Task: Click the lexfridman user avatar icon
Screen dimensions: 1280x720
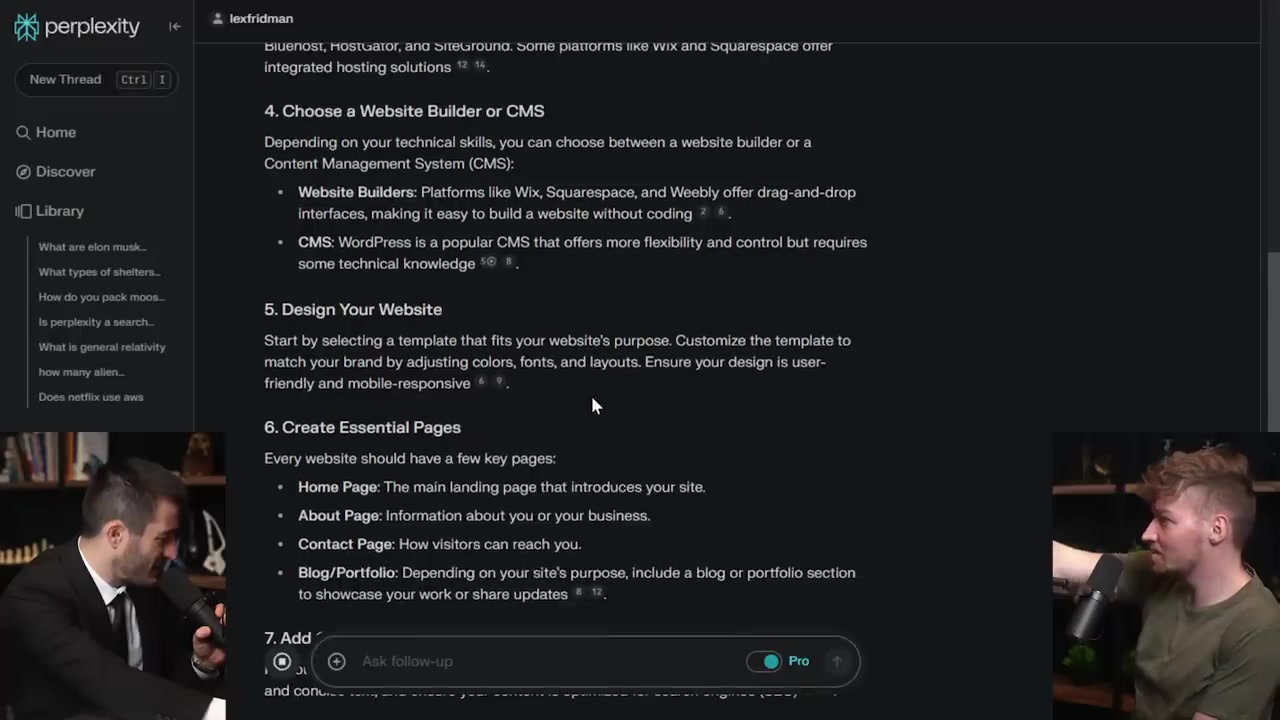Action: click(x=218, y=18)
